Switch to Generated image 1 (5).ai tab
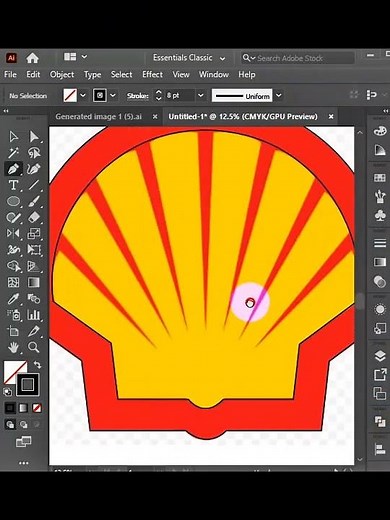390x520 pixels. [98, 117]
